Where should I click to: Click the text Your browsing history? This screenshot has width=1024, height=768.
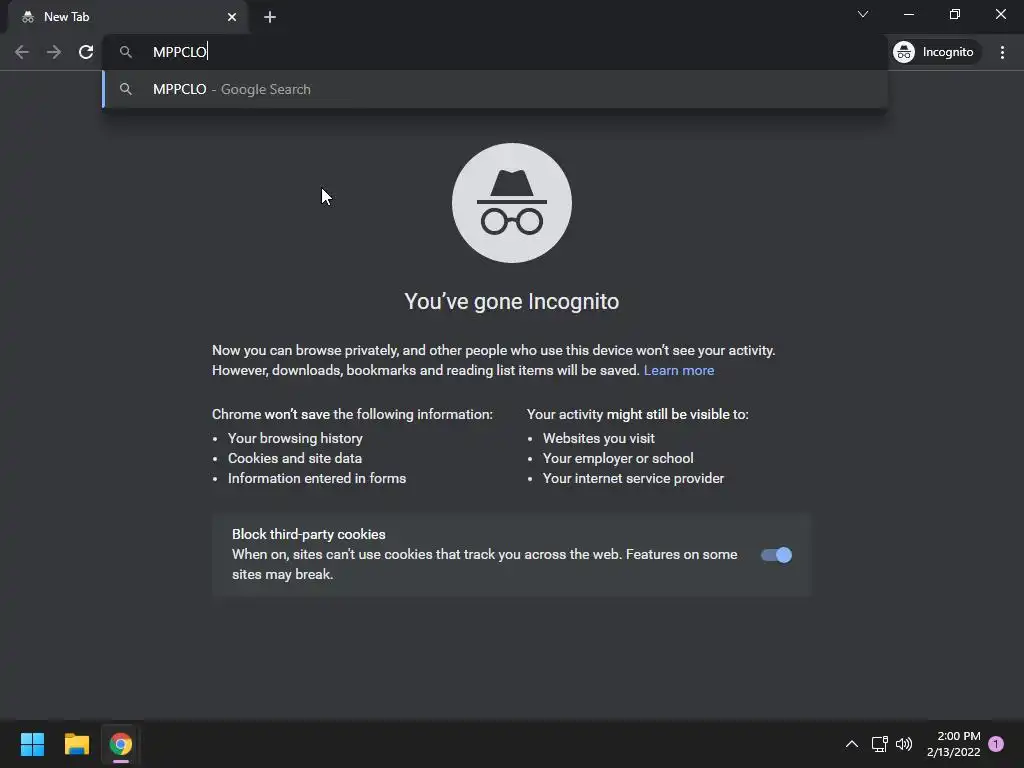point(295,439)
